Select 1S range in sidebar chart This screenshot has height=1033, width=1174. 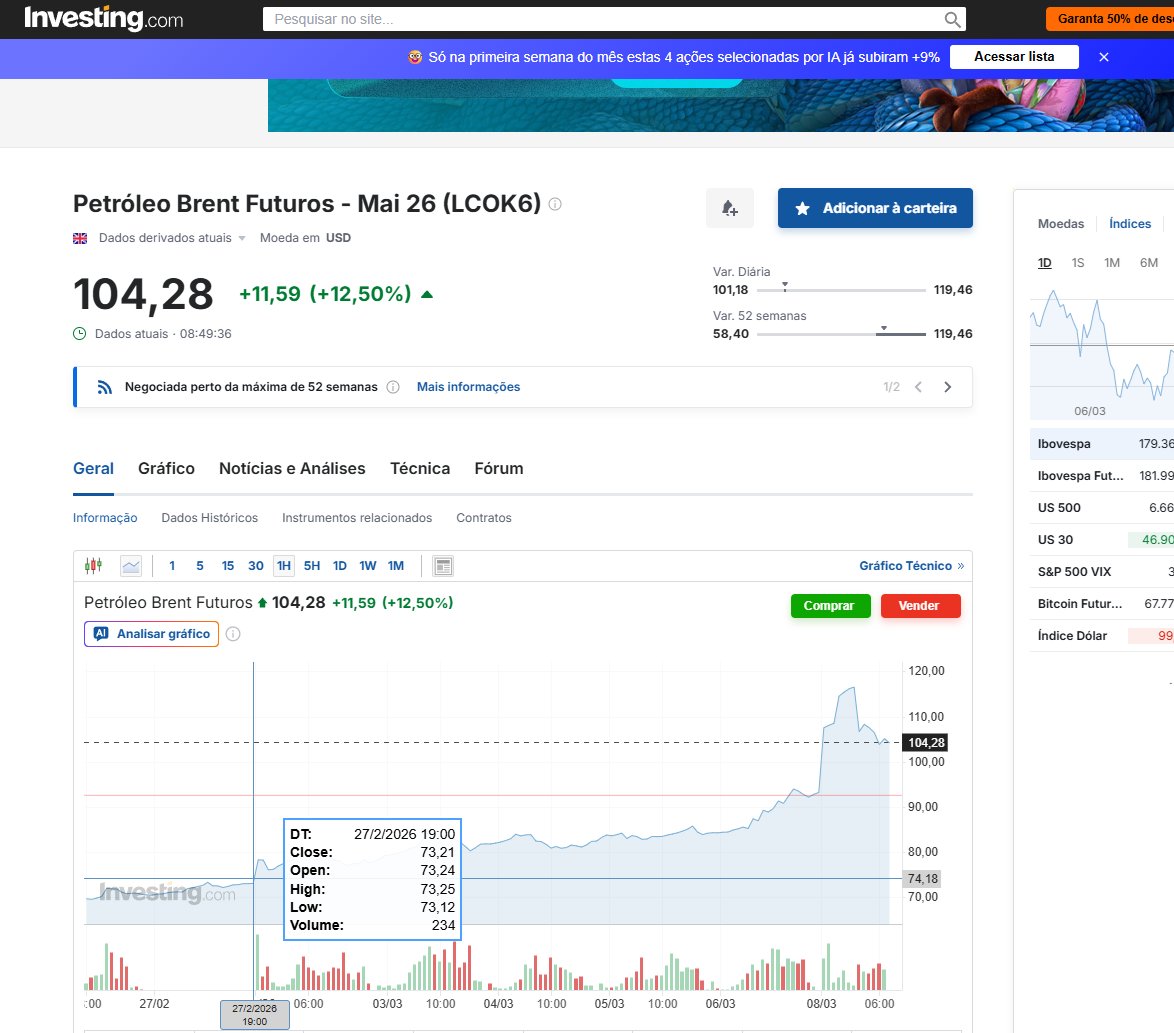(x=1077, y=263)
